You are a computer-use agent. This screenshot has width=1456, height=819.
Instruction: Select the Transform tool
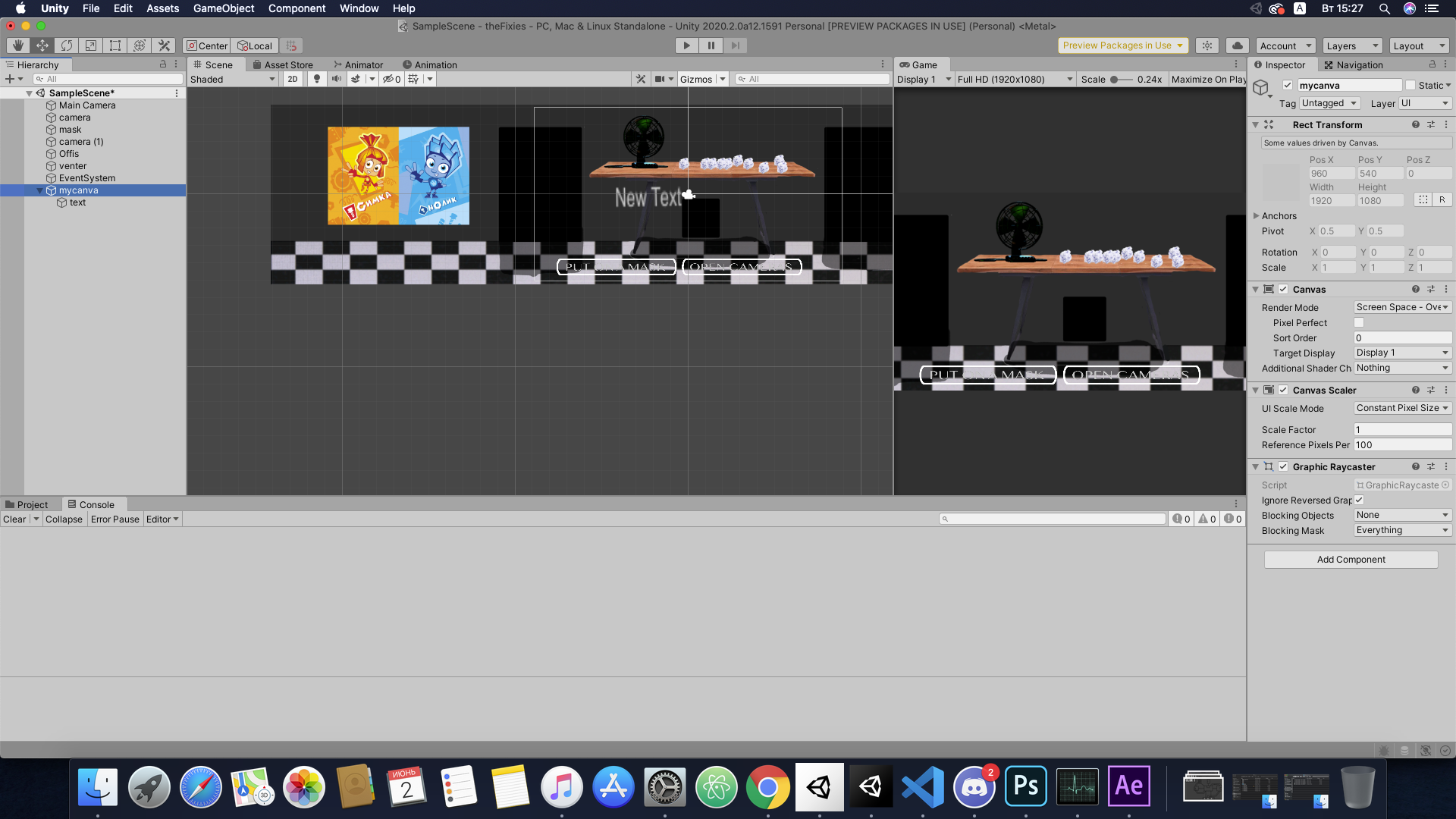tap(140, 45)
